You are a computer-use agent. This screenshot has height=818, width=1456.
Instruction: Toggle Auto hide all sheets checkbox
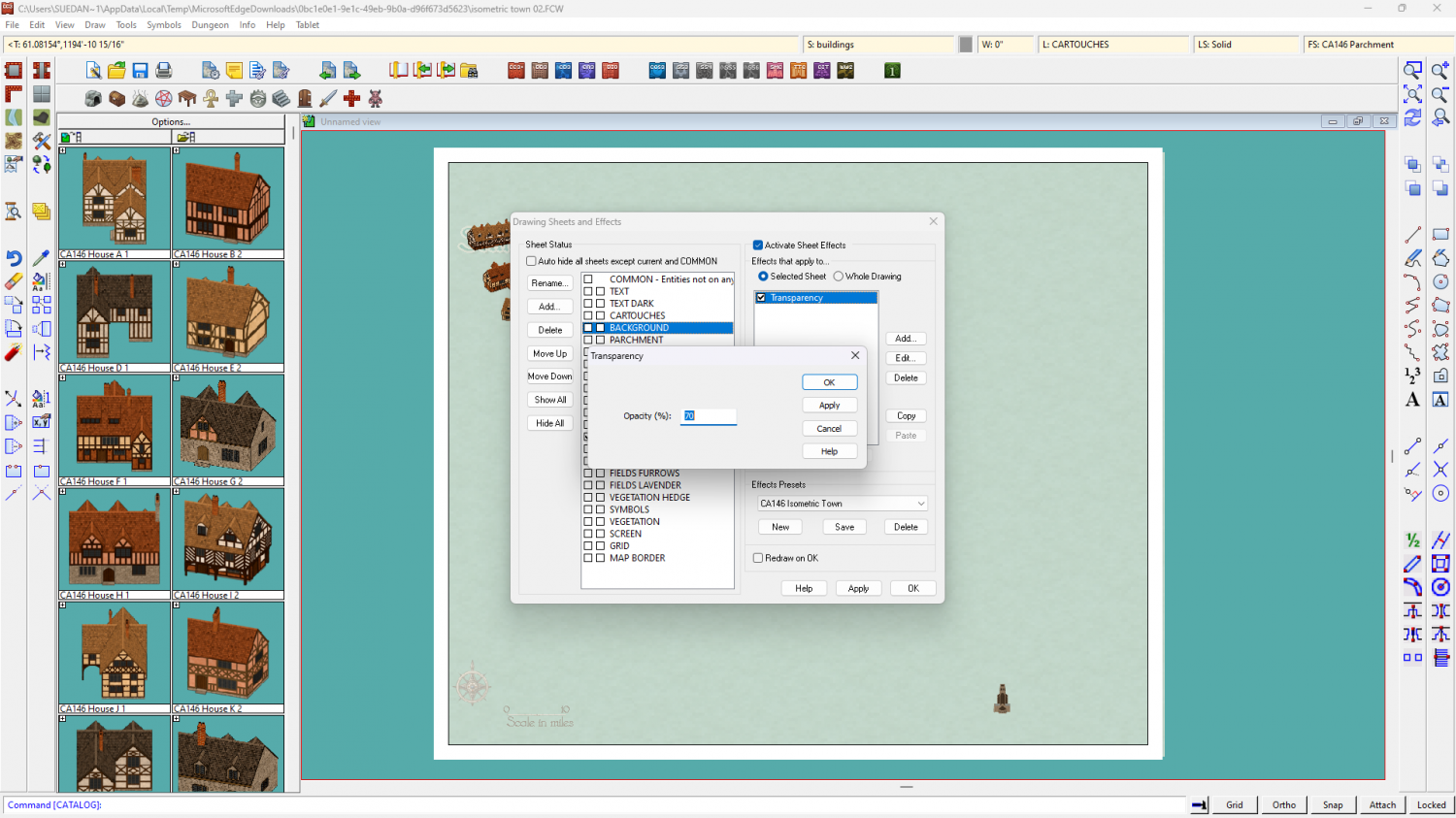pos(531,261)
